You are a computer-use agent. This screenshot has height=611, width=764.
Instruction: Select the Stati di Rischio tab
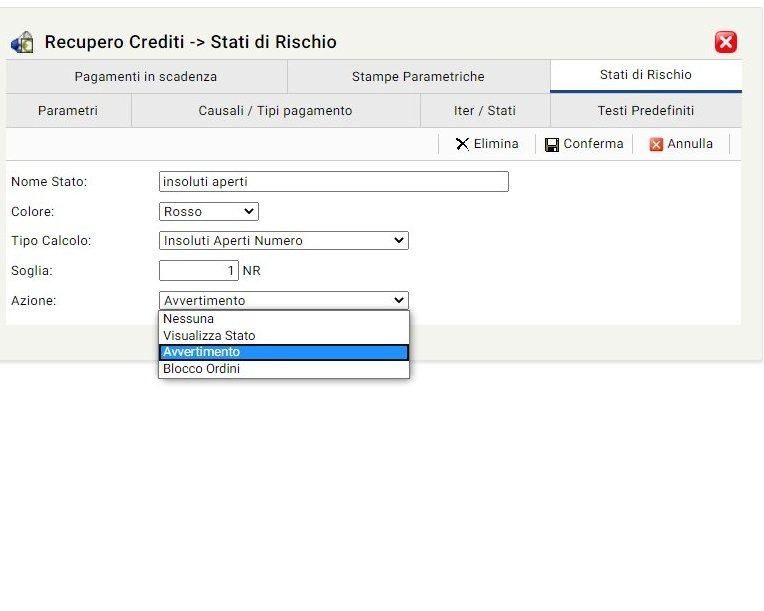645,75
